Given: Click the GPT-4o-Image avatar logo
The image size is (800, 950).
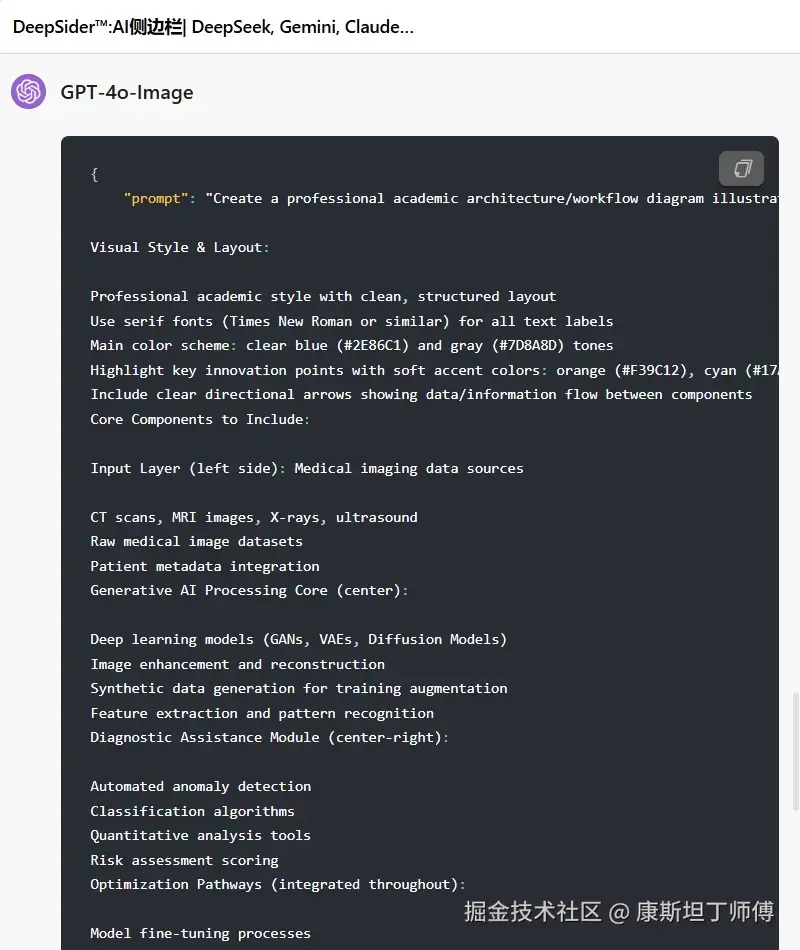Looking at the screenshot, I should 28,92.
